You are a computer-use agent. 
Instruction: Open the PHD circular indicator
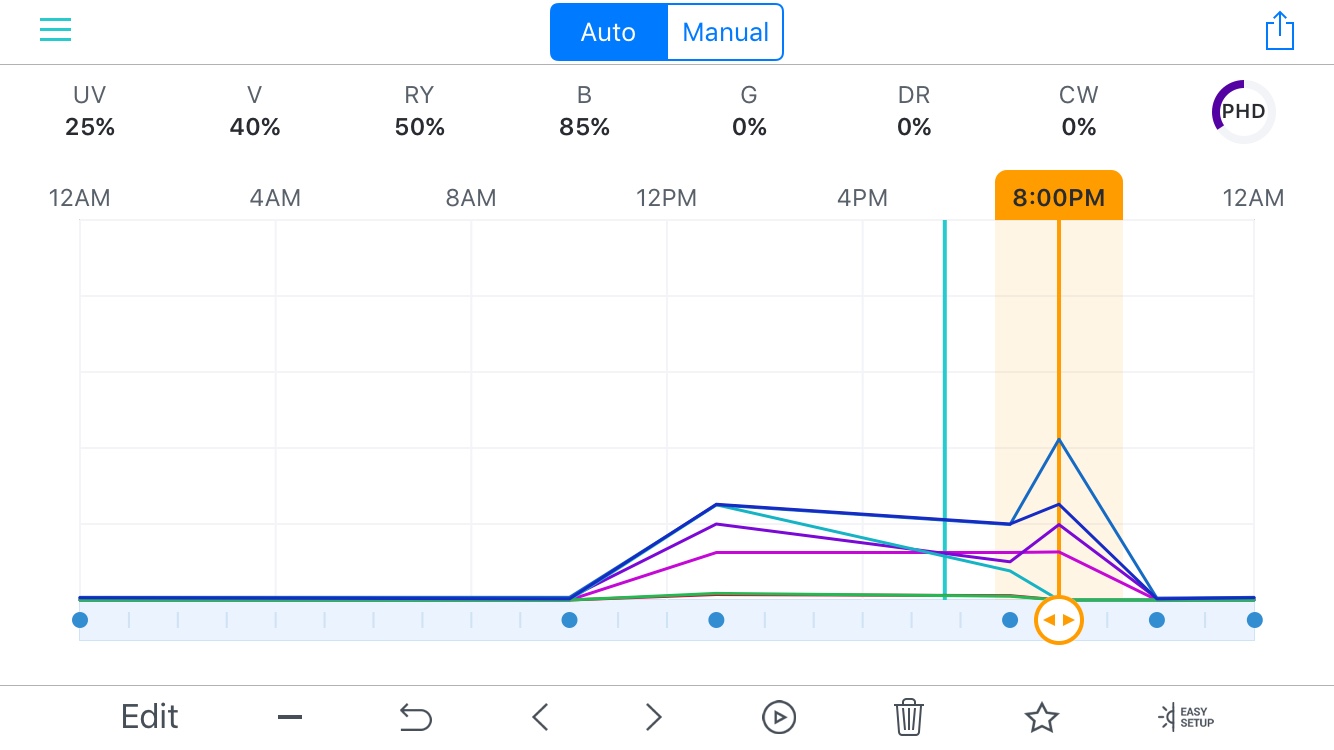tap(1243, 112)
